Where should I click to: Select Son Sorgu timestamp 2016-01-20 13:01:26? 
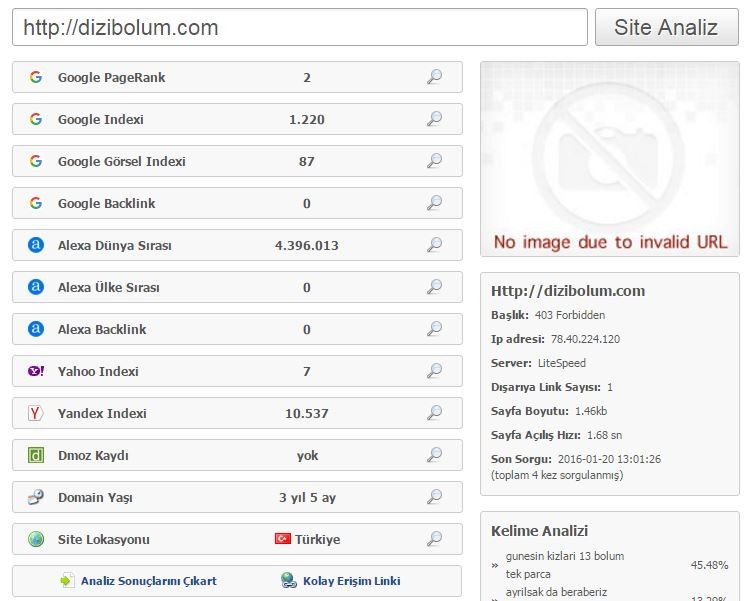coord(609,459)
